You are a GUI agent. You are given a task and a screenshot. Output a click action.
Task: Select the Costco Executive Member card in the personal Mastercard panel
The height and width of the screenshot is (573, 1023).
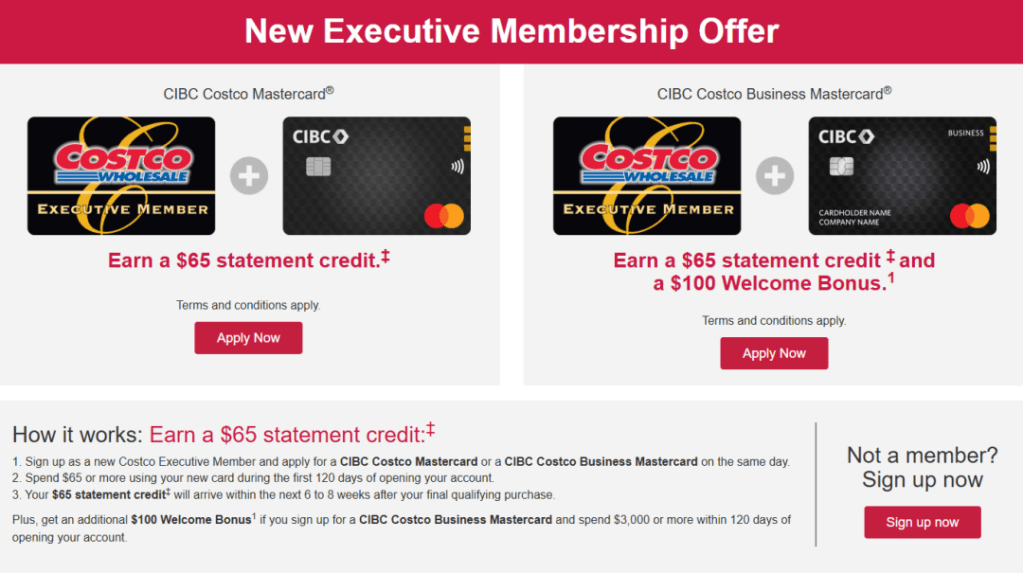click(x=121, y=176)
